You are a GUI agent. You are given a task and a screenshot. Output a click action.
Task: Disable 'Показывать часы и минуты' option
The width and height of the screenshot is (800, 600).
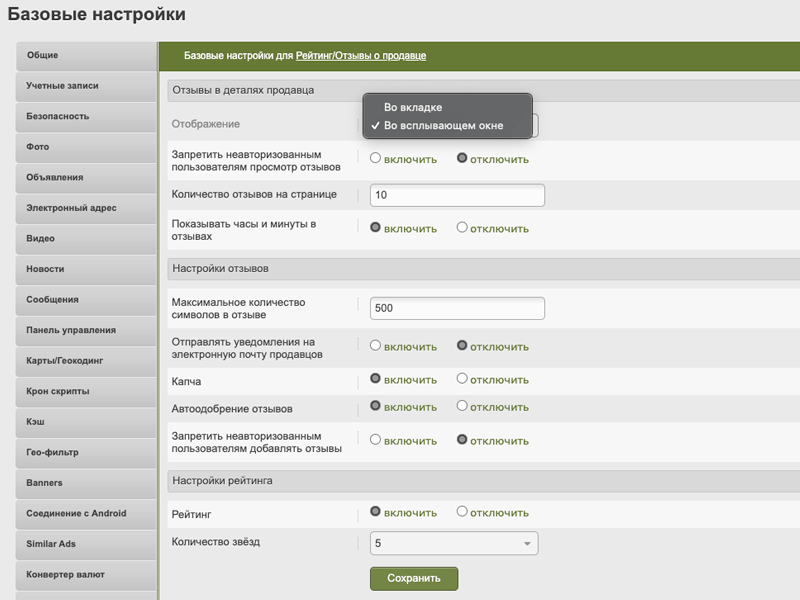(x=462, y=227)
